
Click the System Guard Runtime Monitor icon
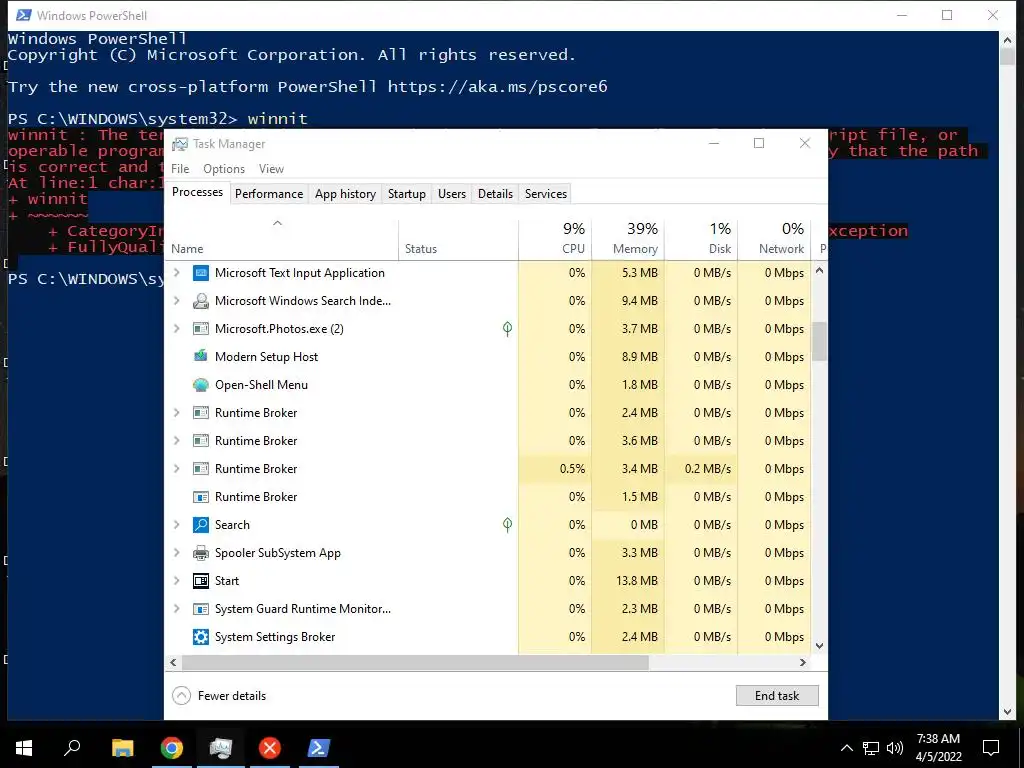[200, 609]
